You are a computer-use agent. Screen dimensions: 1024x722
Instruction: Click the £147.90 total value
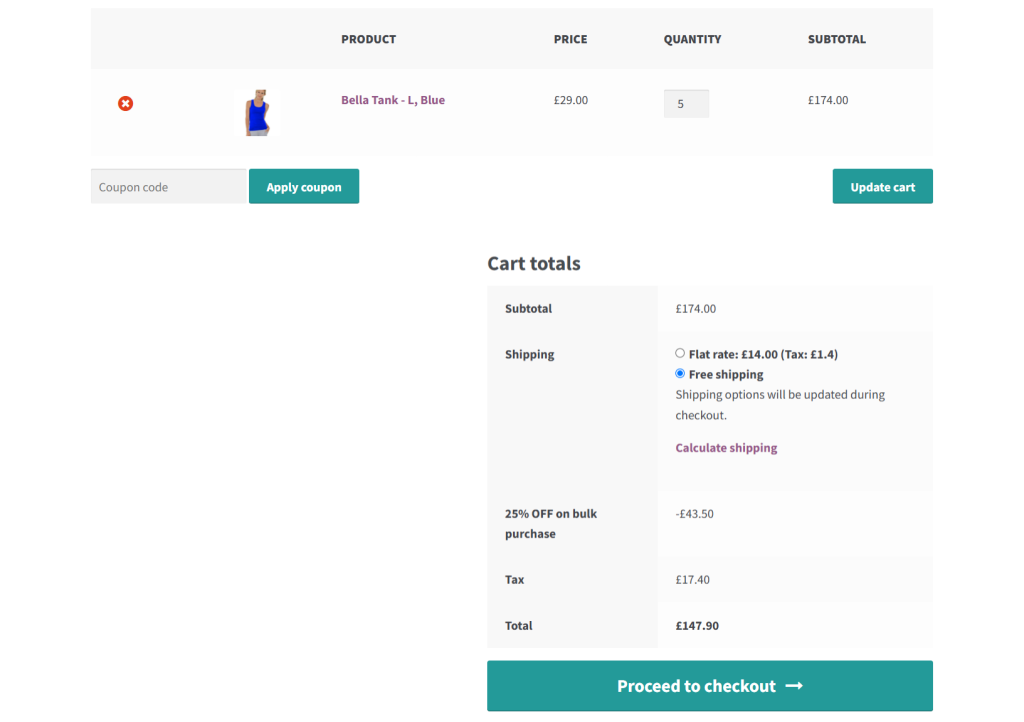click(697, 625)
